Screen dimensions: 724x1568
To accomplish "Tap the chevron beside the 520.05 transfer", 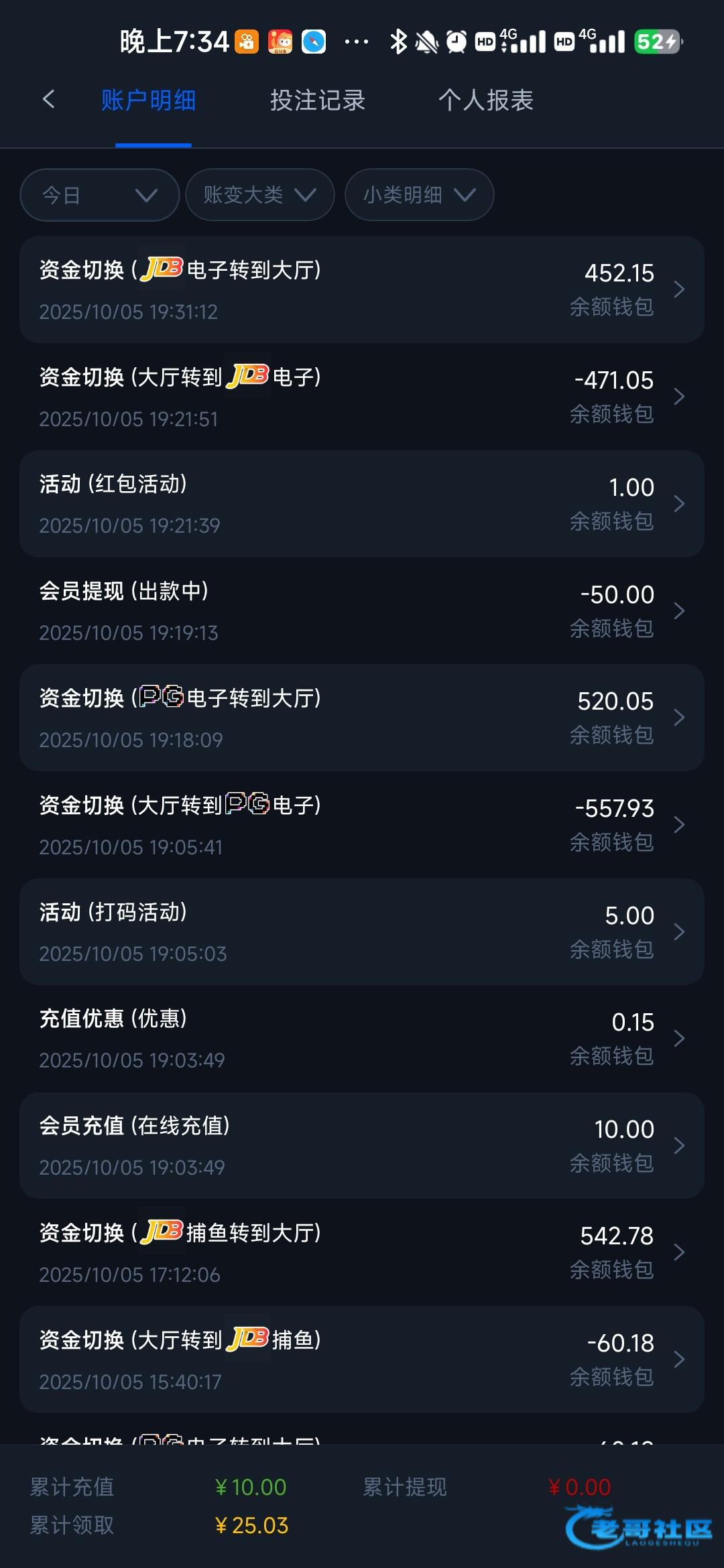I will tap(679, 718).
